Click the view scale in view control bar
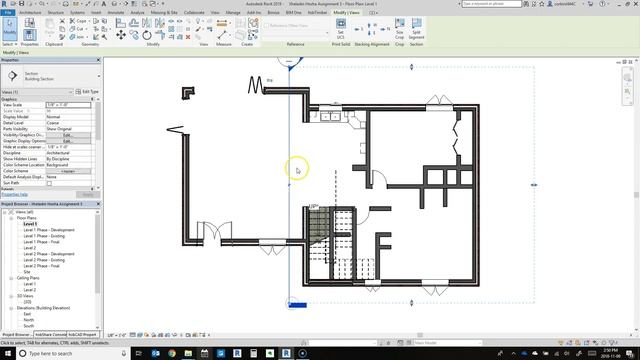Image resolution: width=640 pixels, height=360 pixels. (117, 335)
